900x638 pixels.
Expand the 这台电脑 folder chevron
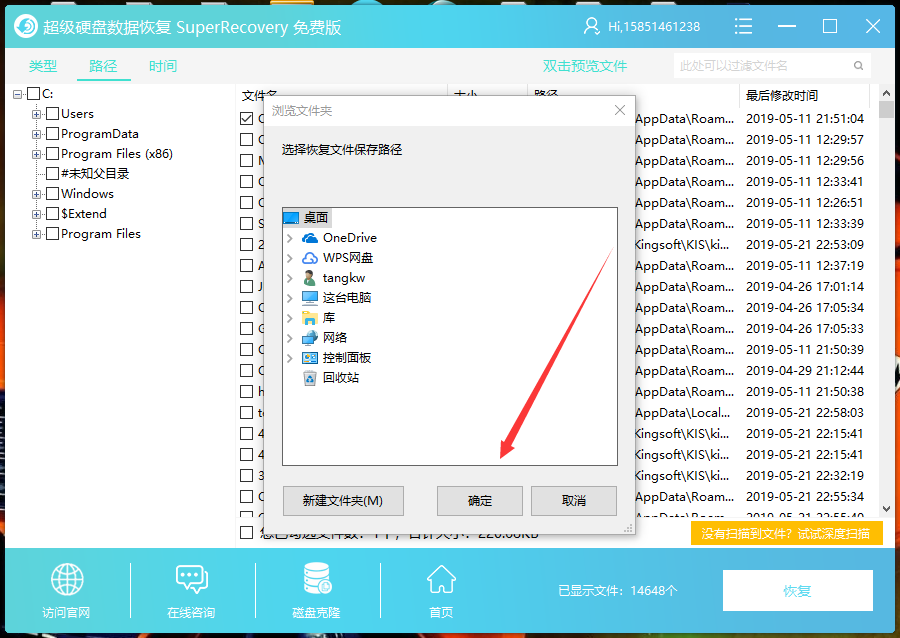(x=290, y=298)
